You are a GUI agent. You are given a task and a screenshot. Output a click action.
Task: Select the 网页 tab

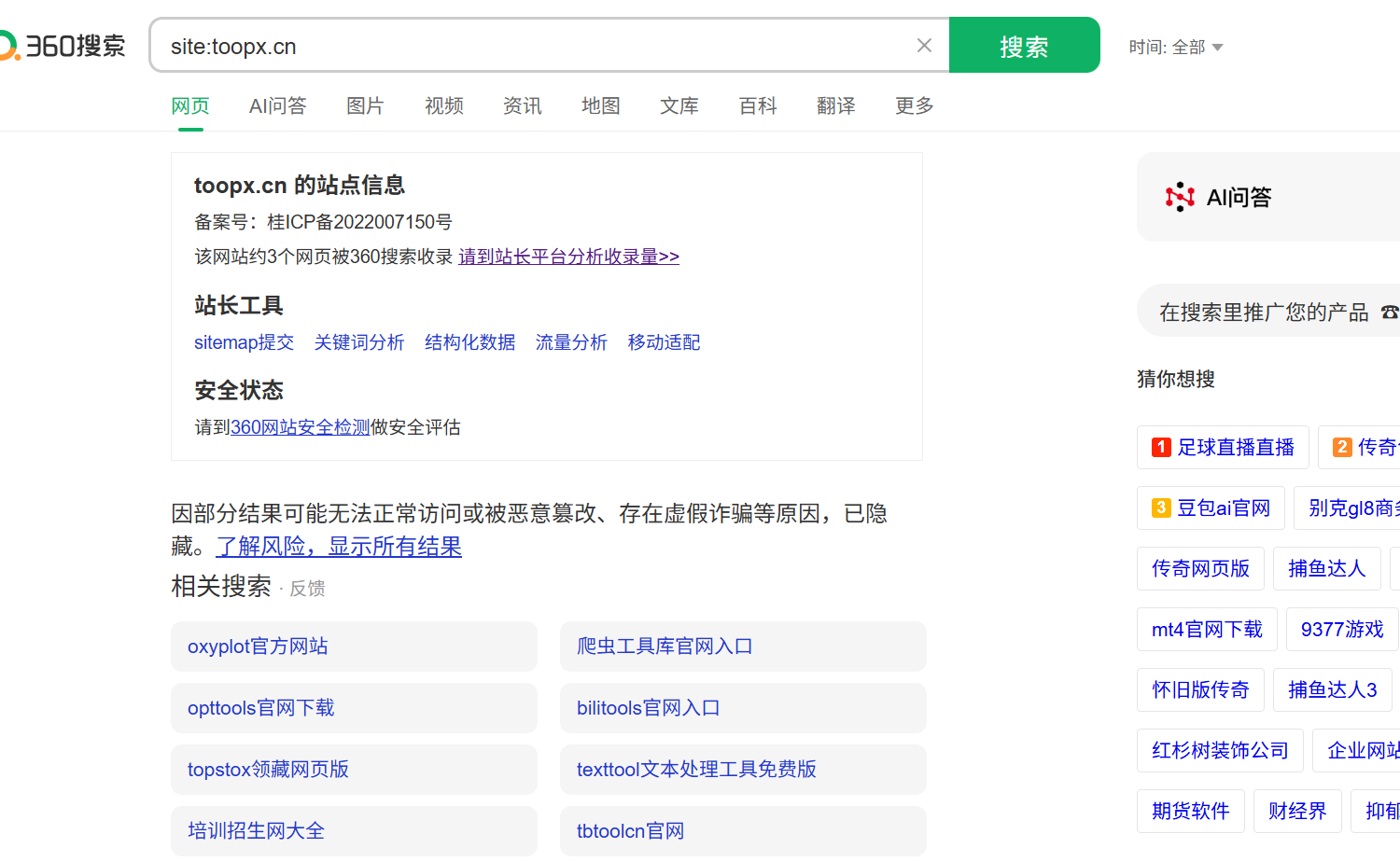click(x=190, y=106)
